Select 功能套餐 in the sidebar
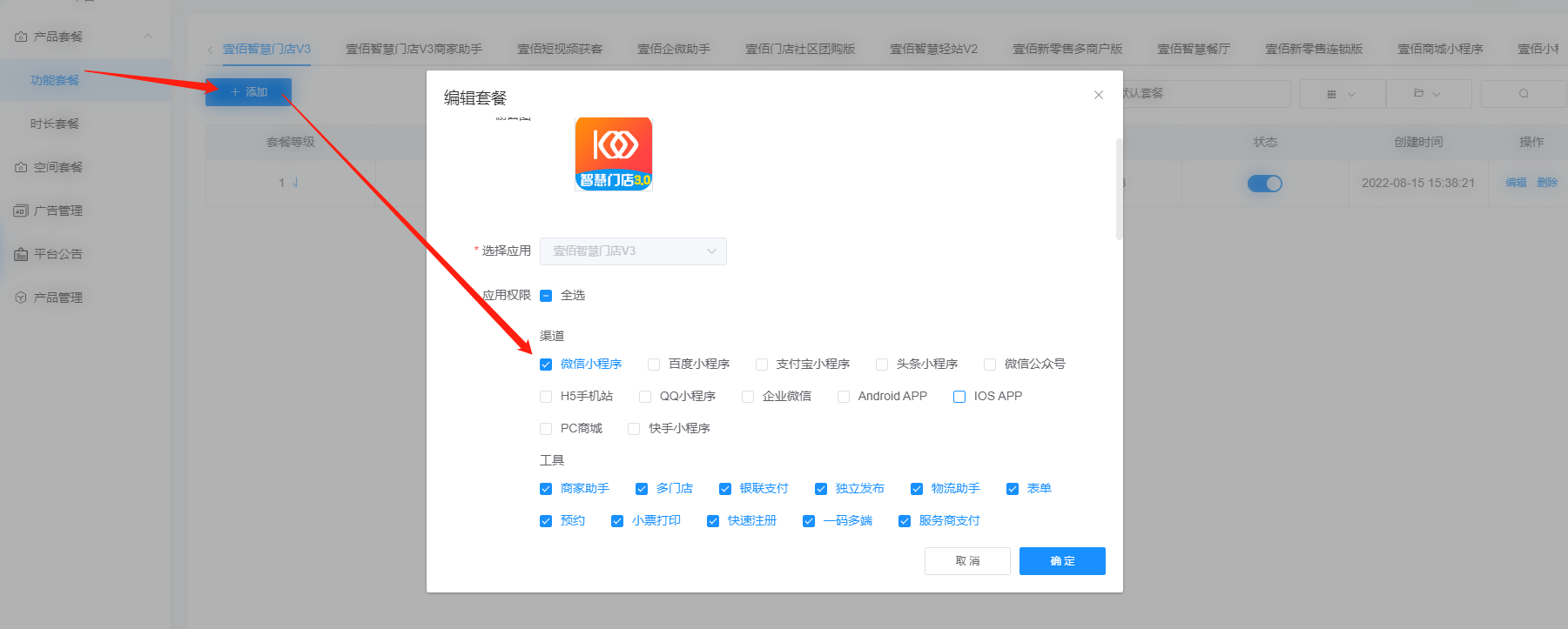Screen dimensions: 1568x629 55,80
